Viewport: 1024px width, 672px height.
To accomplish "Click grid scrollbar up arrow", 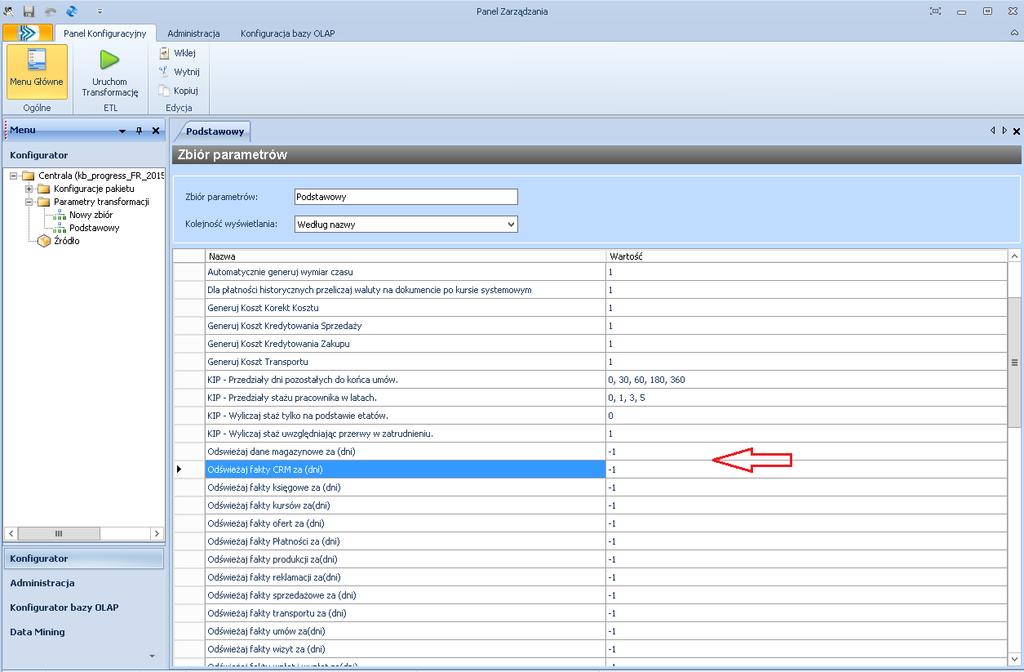I will (x=1014, y=256).
